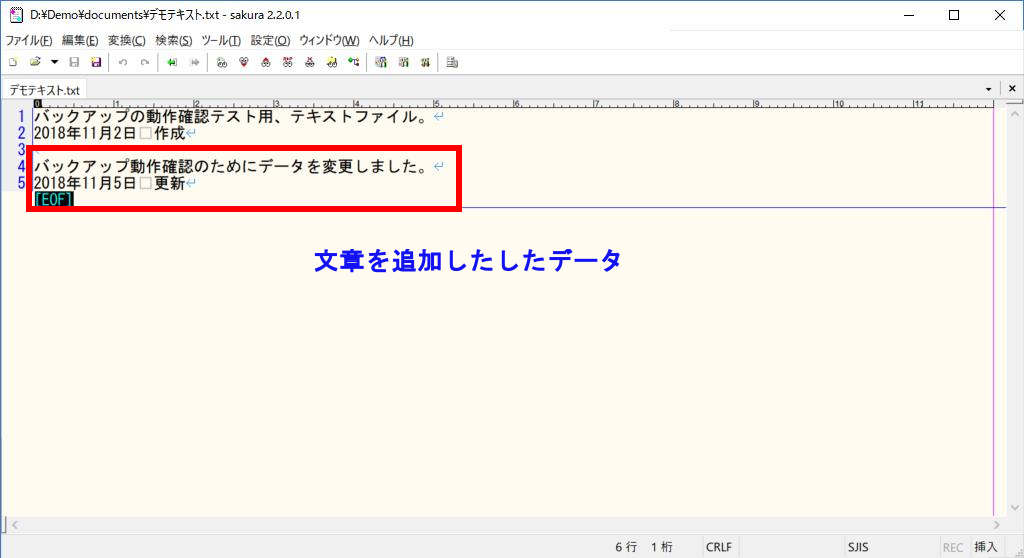Click the last toolbar icon on right
This screenshot has width=1024, height=558.
(452, 62)
